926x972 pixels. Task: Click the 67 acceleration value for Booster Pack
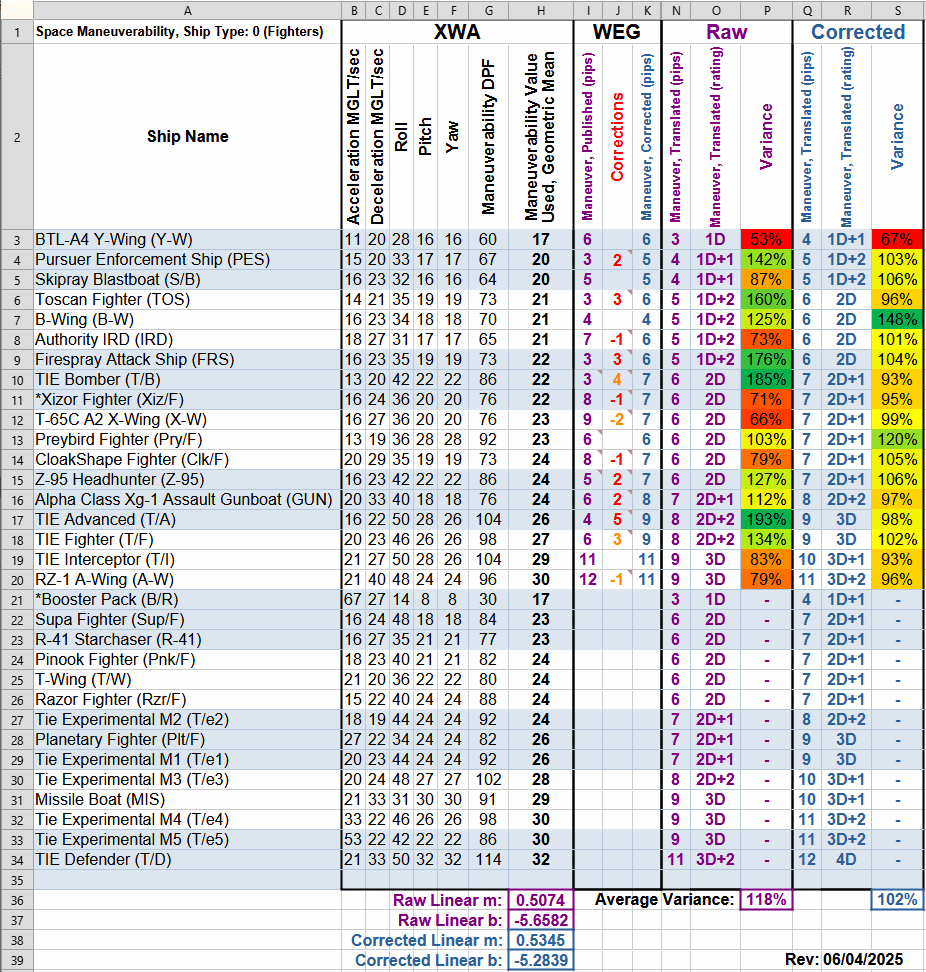tap(353, 599)
